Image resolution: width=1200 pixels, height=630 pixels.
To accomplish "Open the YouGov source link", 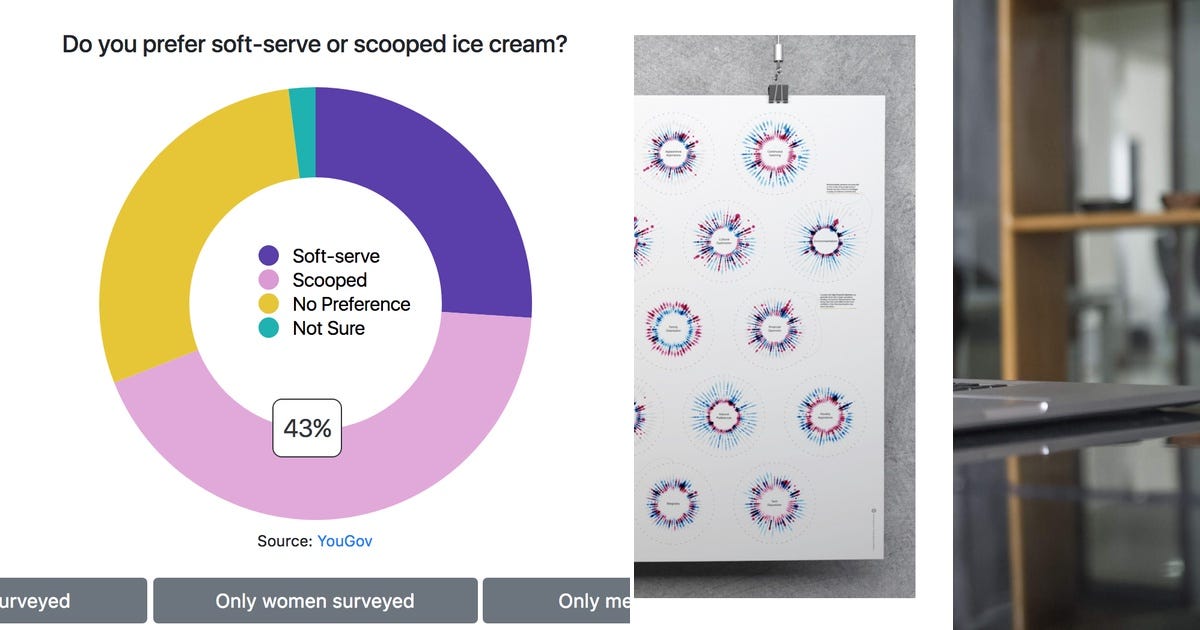I will 344,540.
